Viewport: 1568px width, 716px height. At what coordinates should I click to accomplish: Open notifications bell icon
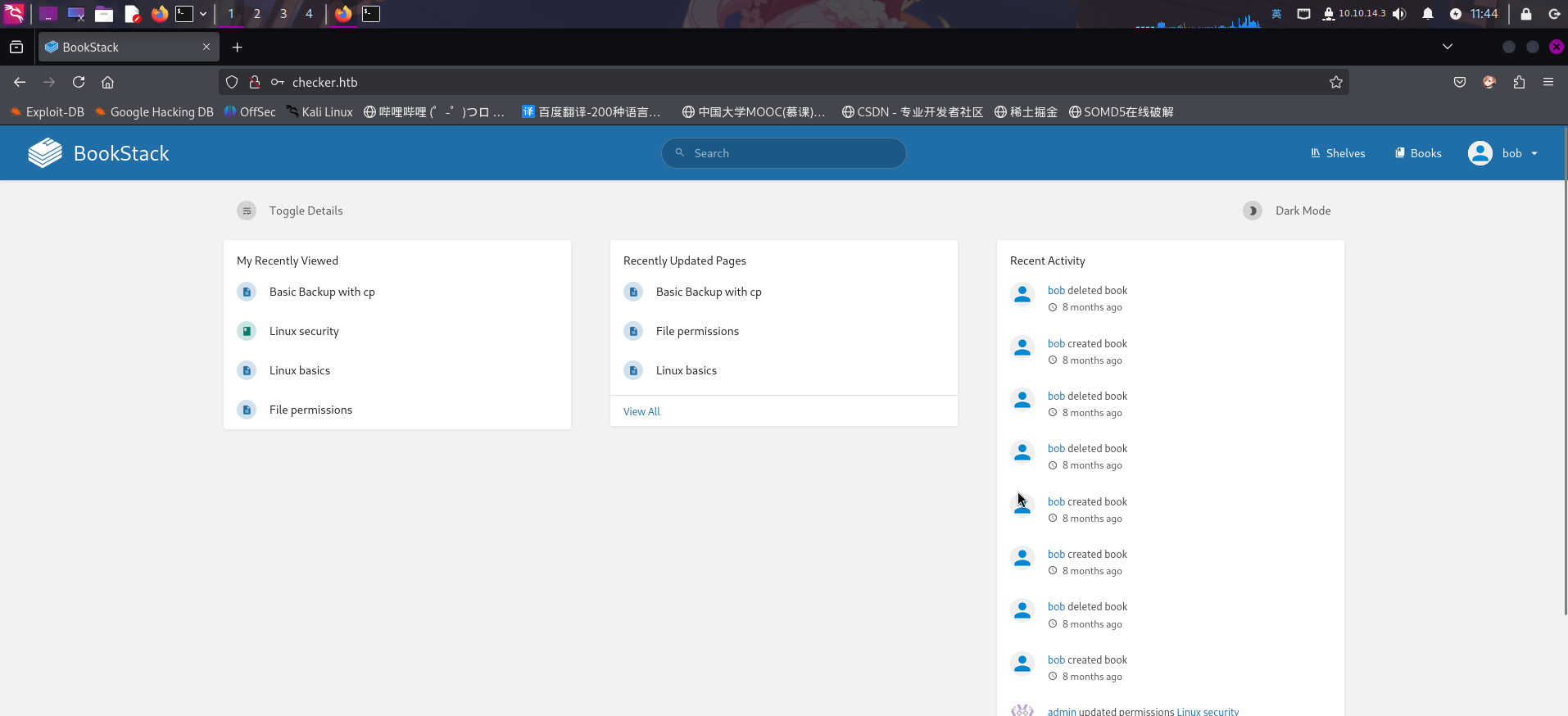coord(1428,14)
